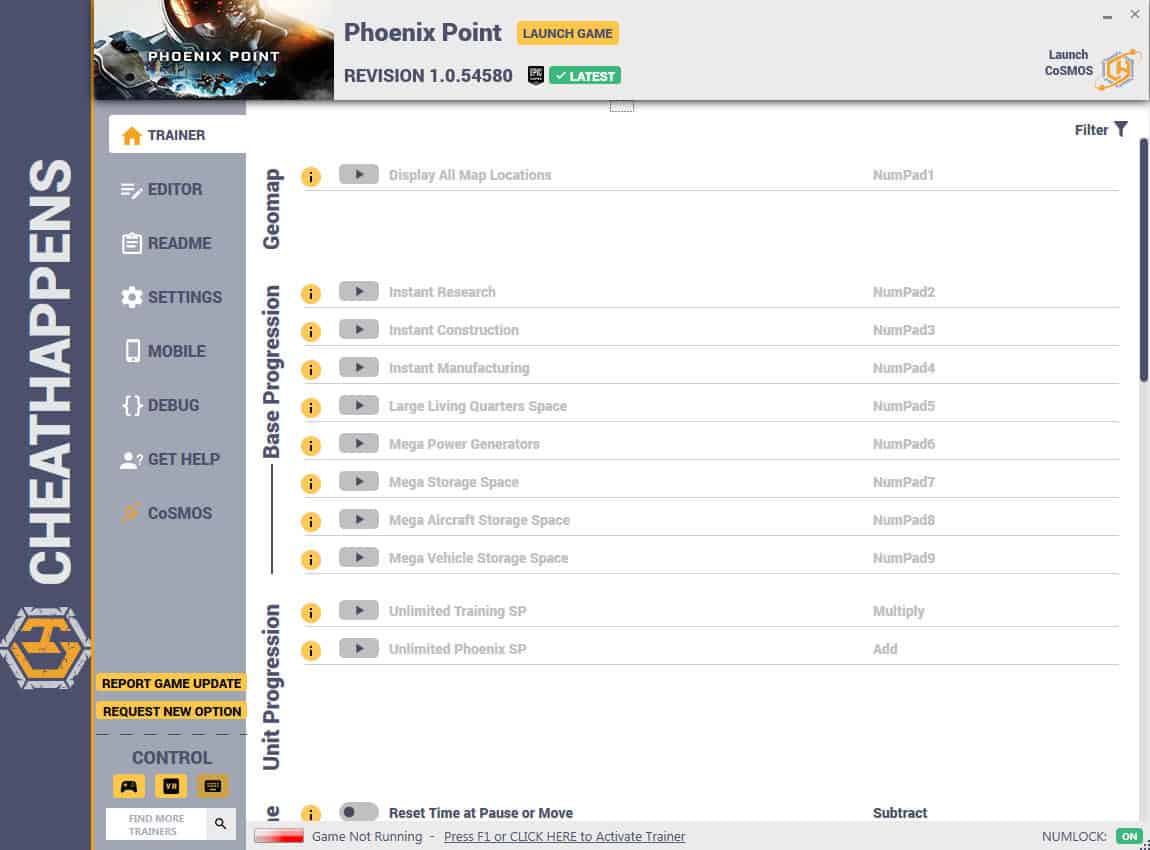1150x850 pixels.
Task: Click the NumPad1 hotkey for Map Locations
Action: 903,175
